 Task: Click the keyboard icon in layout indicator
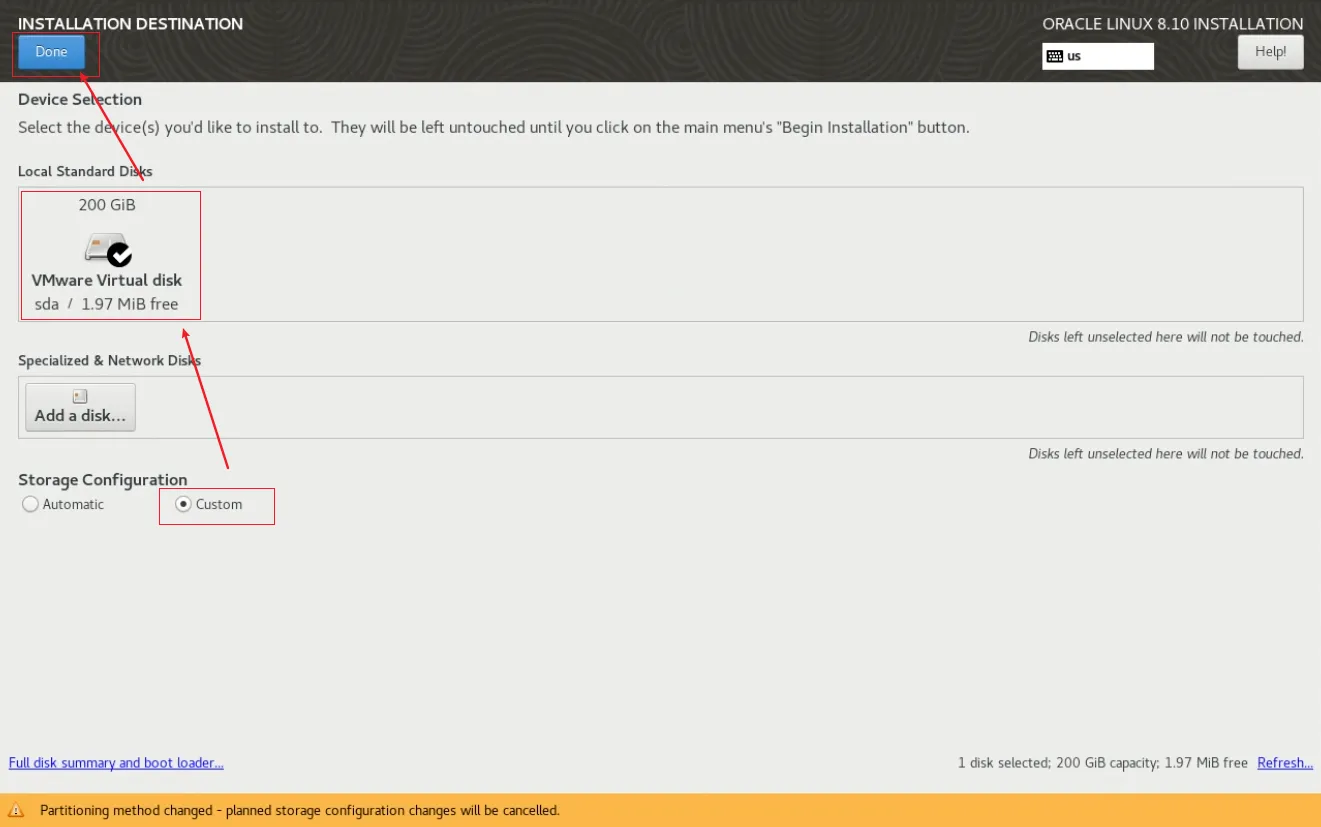tap(1054, 56)
